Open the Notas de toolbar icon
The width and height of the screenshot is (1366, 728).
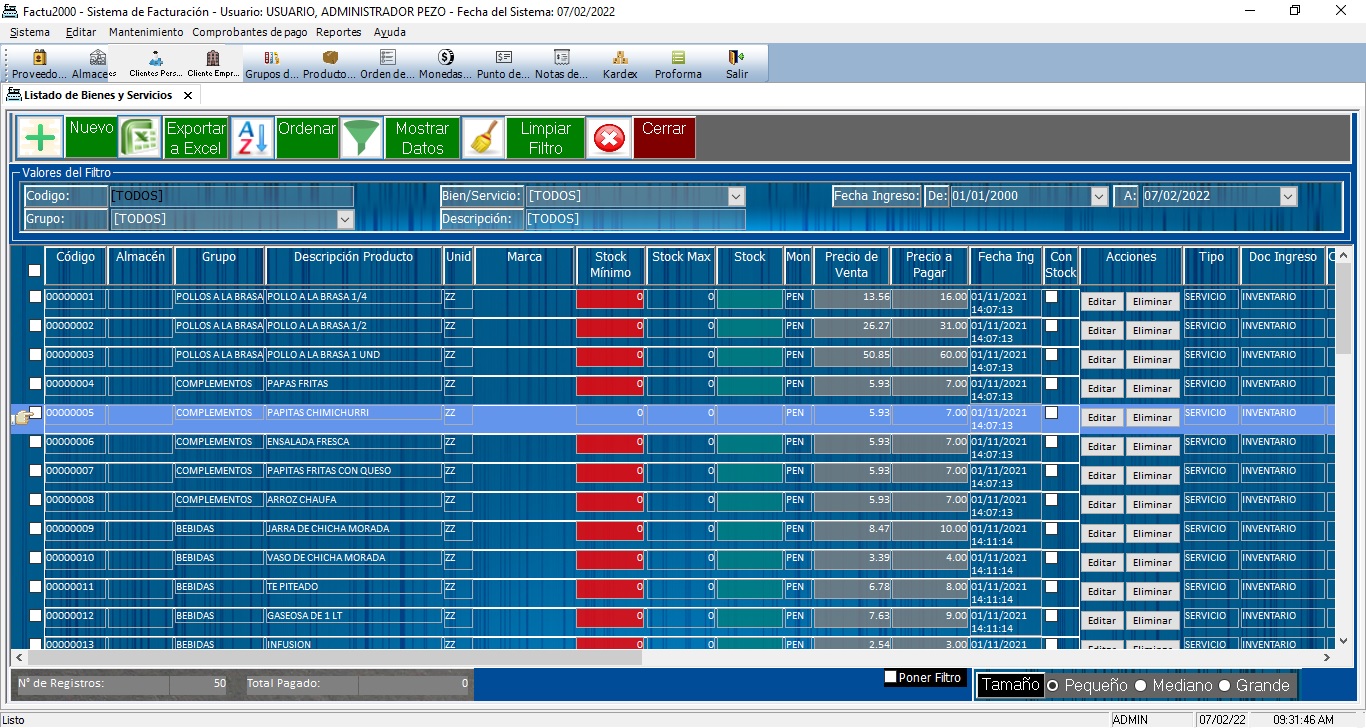pyautogui.click(x=562, y=64)
